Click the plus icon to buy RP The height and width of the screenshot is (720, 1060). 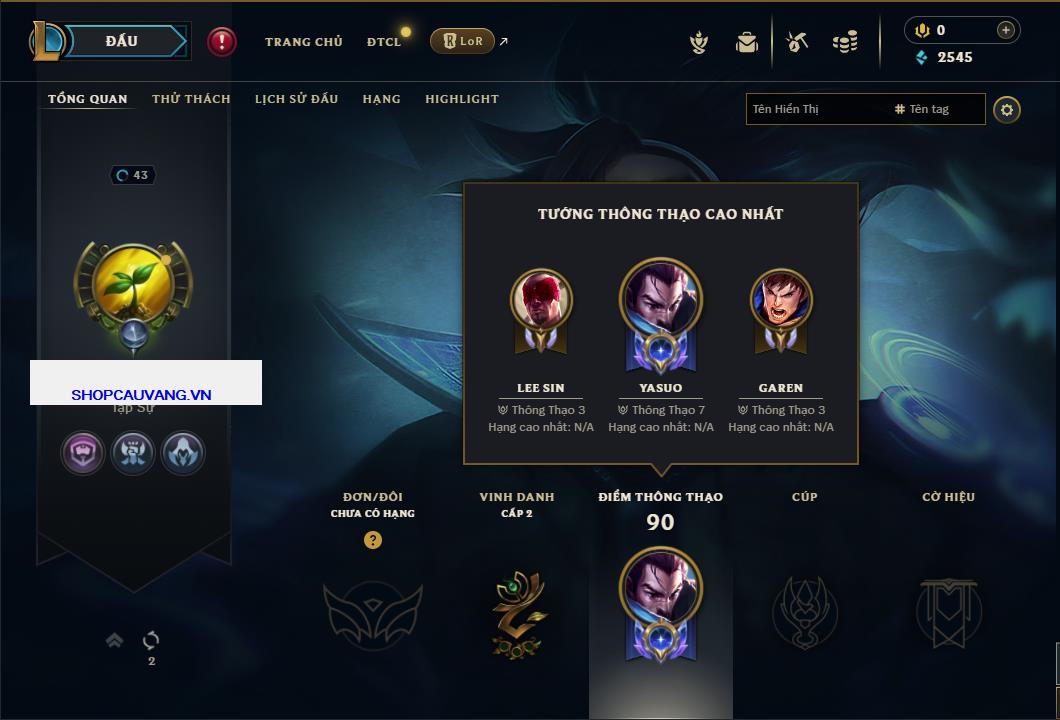(x=1005, y=30)
